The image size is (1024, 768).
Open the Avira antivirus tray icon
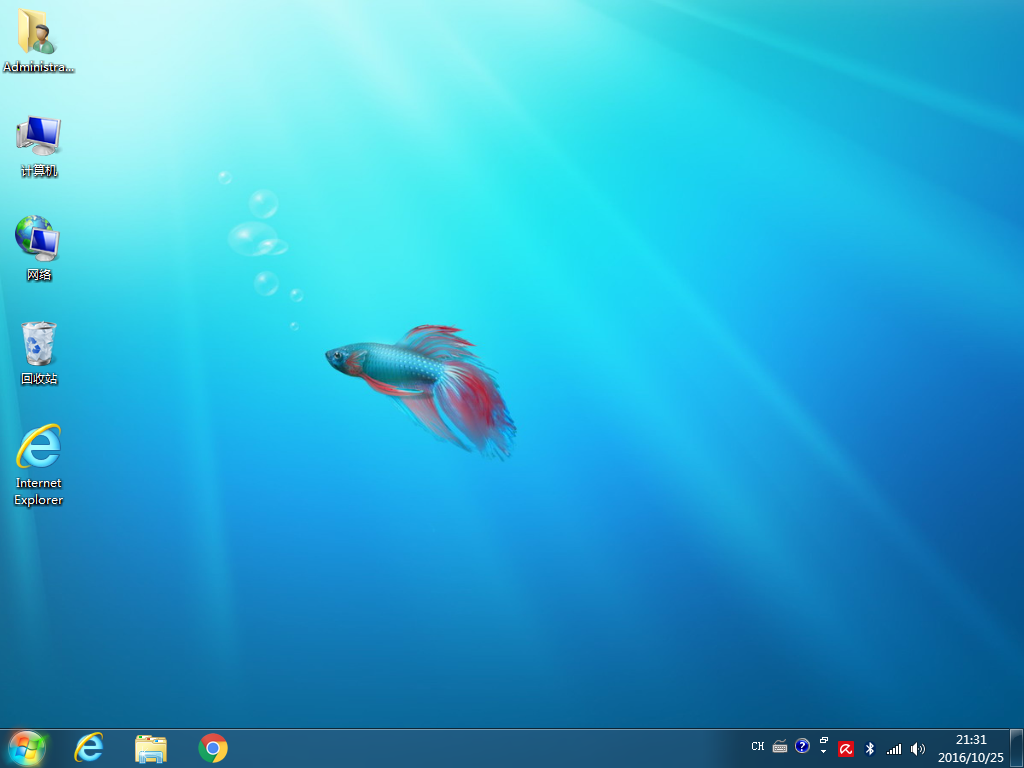(846, 749)
